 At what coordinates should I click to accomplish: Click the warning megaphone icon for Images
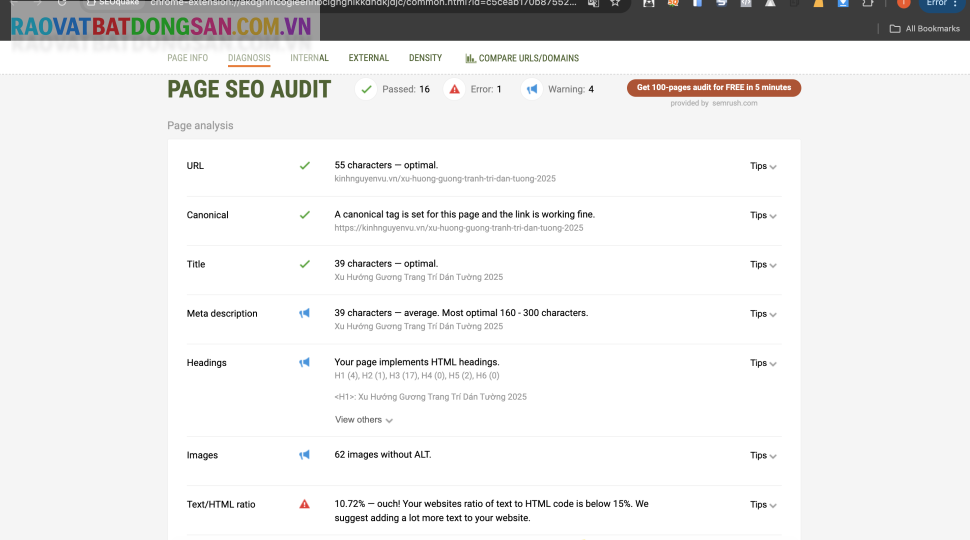(305, 455)
